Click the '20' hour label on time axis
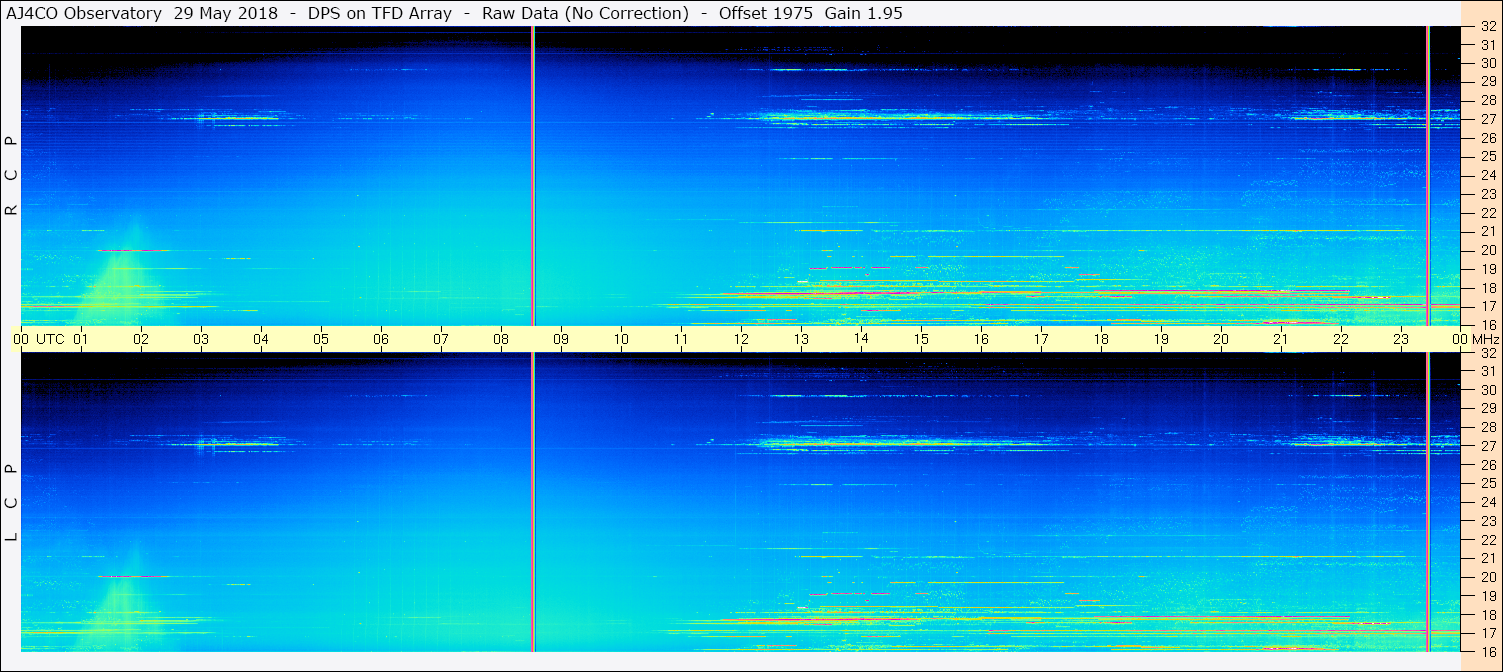1503x672 pixels. point(1221,339)
